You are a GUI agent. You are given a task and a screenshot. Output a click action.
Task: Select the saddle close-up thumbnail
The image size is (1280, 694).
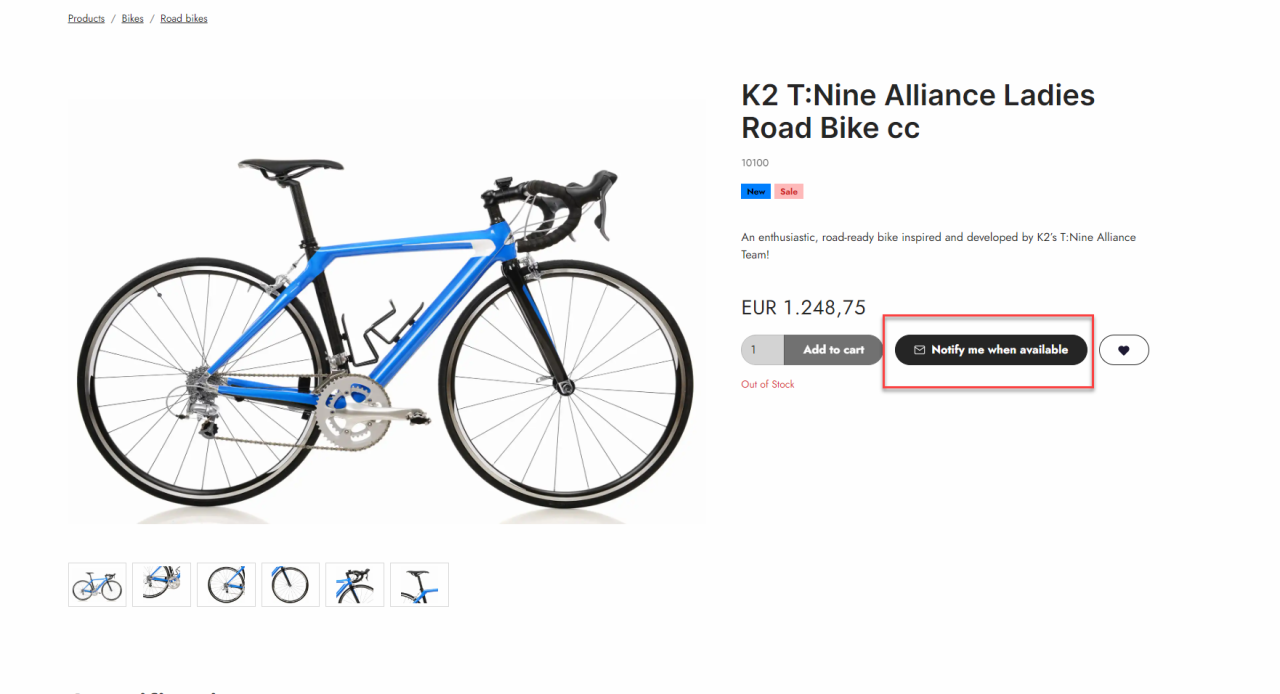pyautogui.click(x=419, y=585)
